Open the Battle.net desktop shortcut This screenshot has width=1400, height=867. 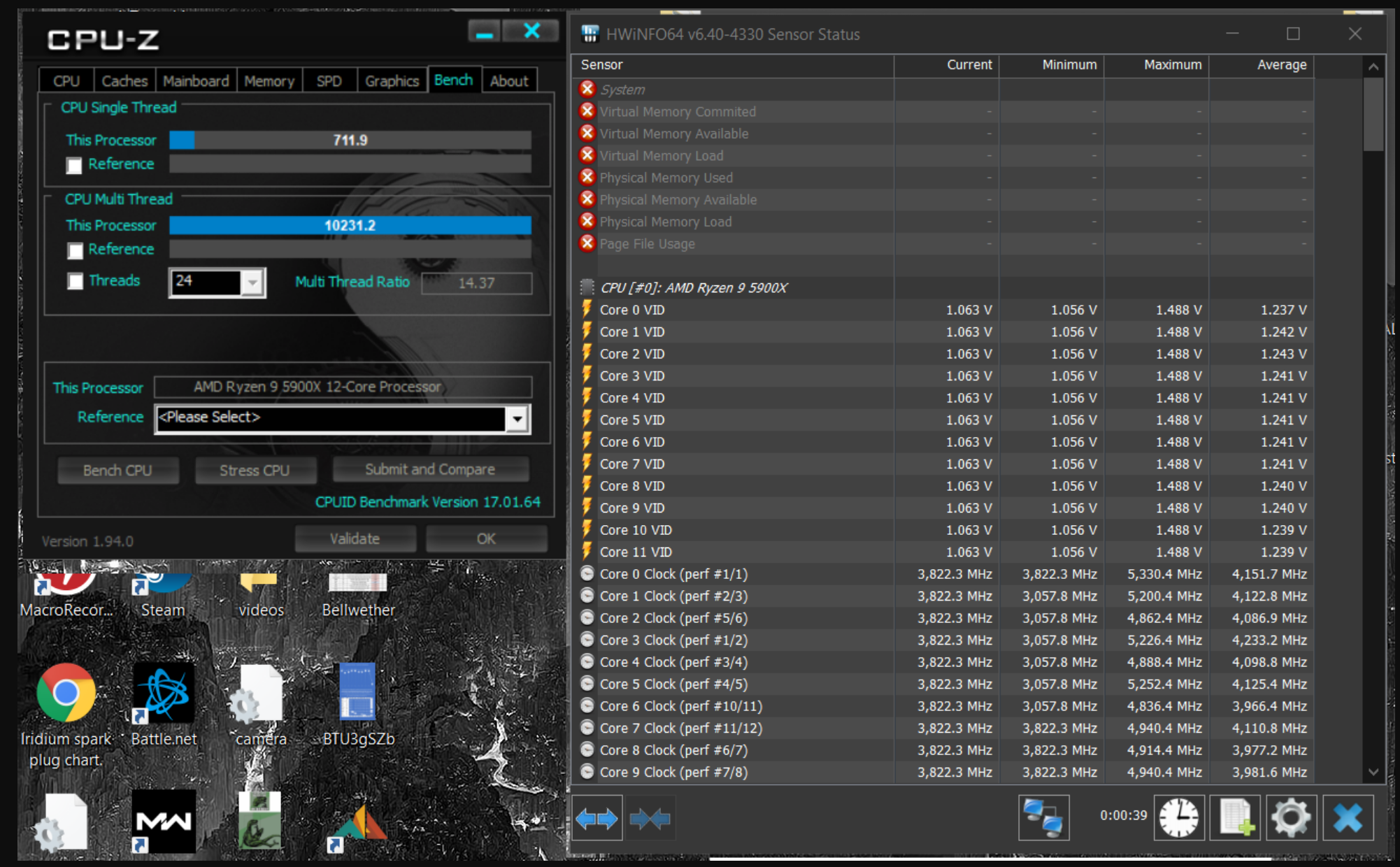[164, 705]
